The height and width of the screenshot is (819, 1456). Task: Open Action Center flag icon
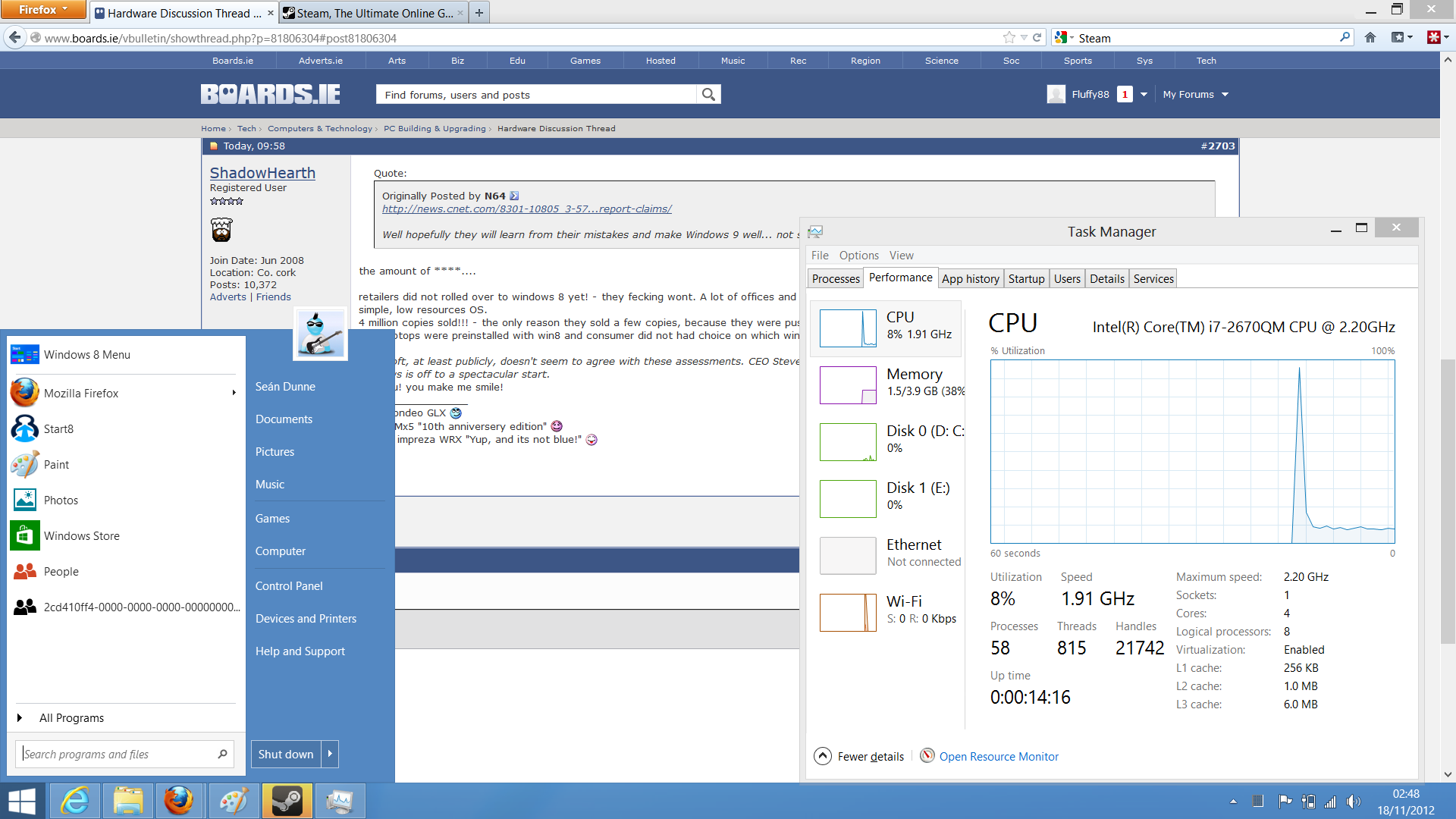coord(1285,802)
